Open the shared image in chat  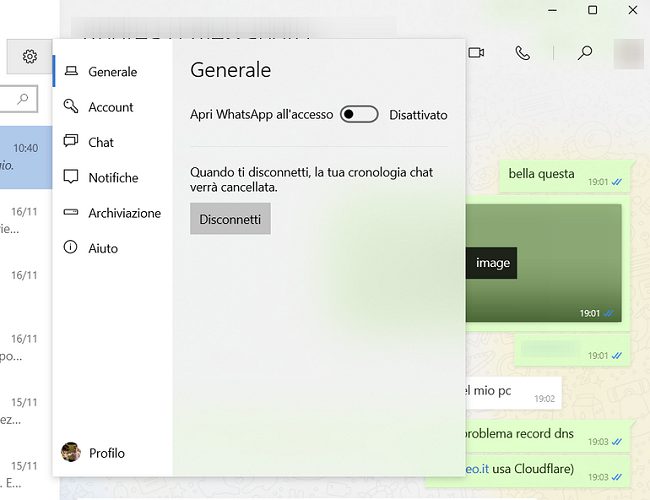pos(543,263)
